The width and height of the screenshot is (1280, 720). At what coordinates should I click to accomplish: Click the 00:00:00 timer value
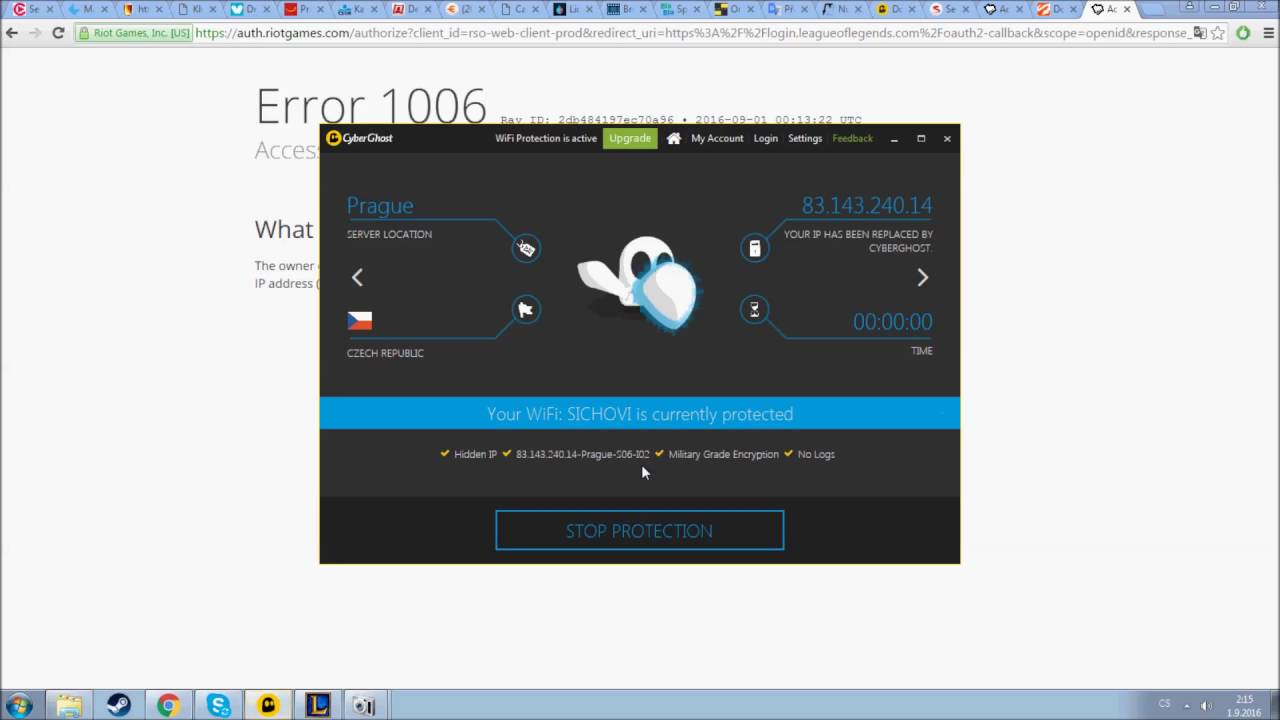892,321
